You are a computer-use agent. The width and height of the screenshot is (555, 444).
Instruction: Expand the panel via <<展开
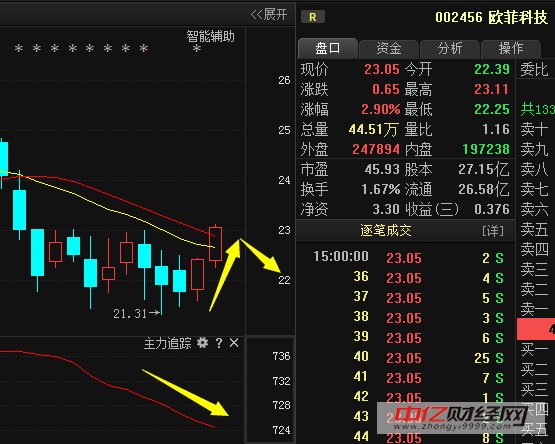tap(268, 15)
